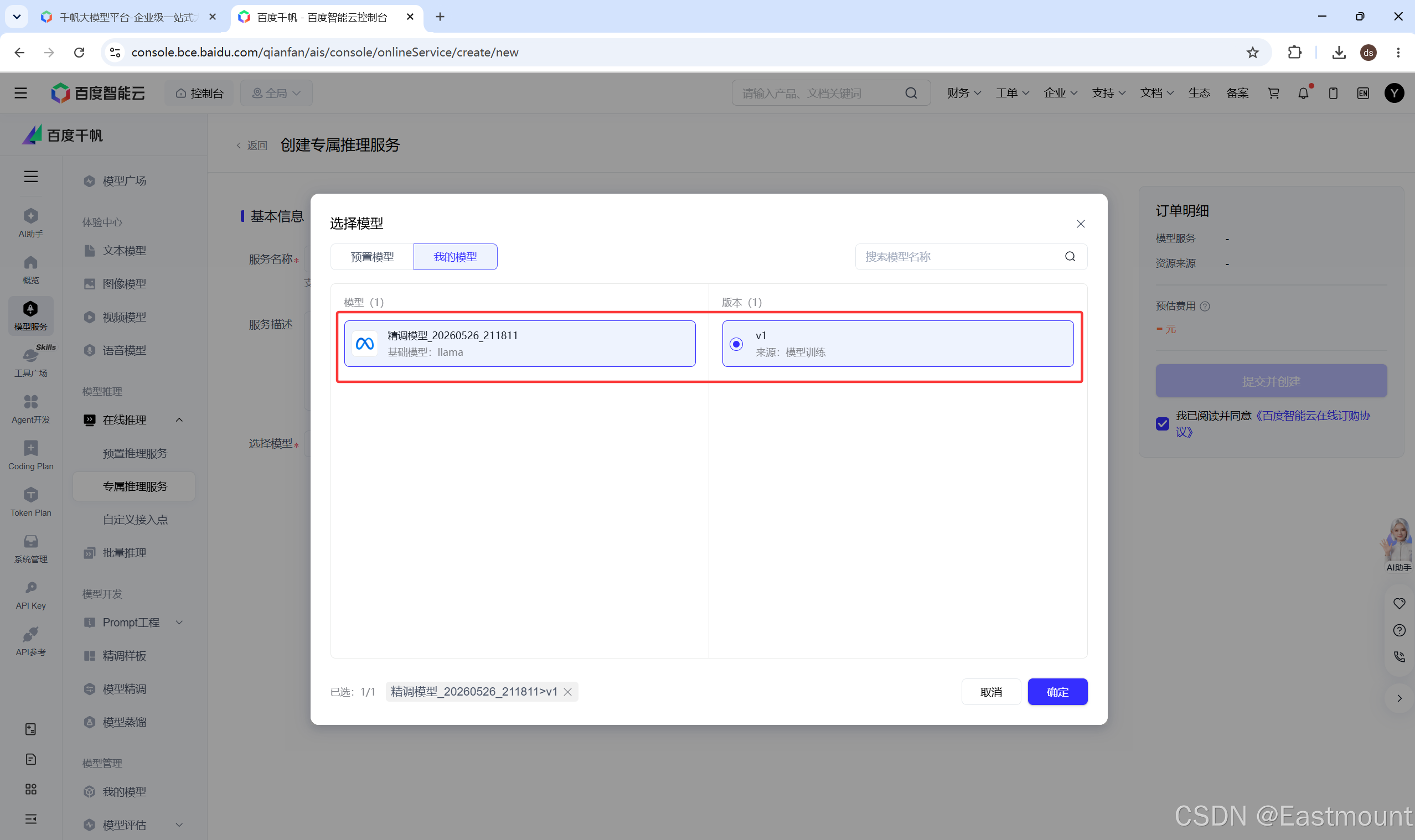
Task: Open 专属推理服务 submenu item
Action: [135, 487]
